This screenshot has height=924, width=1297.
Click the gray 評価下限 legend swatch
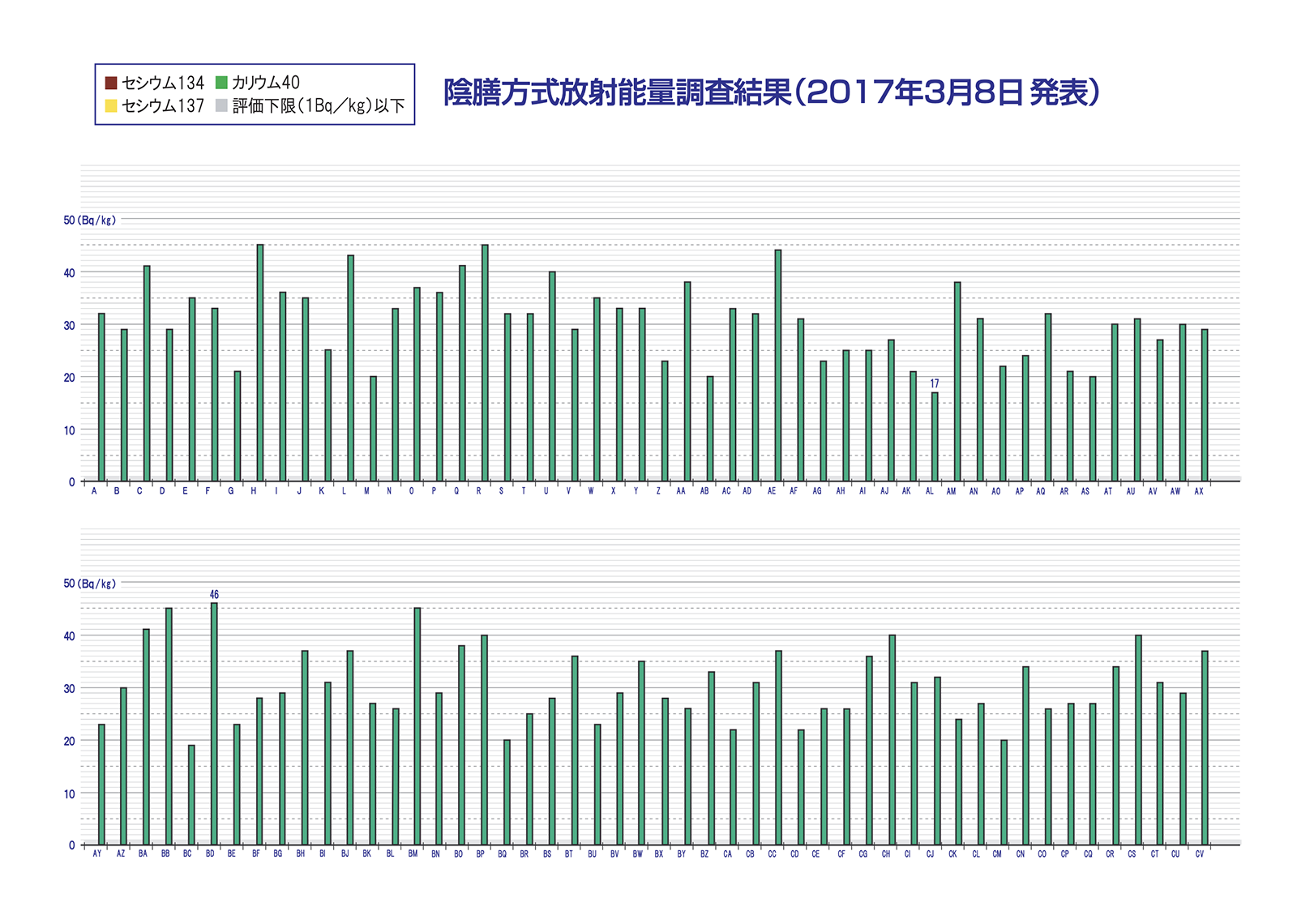tap(221, 105)
